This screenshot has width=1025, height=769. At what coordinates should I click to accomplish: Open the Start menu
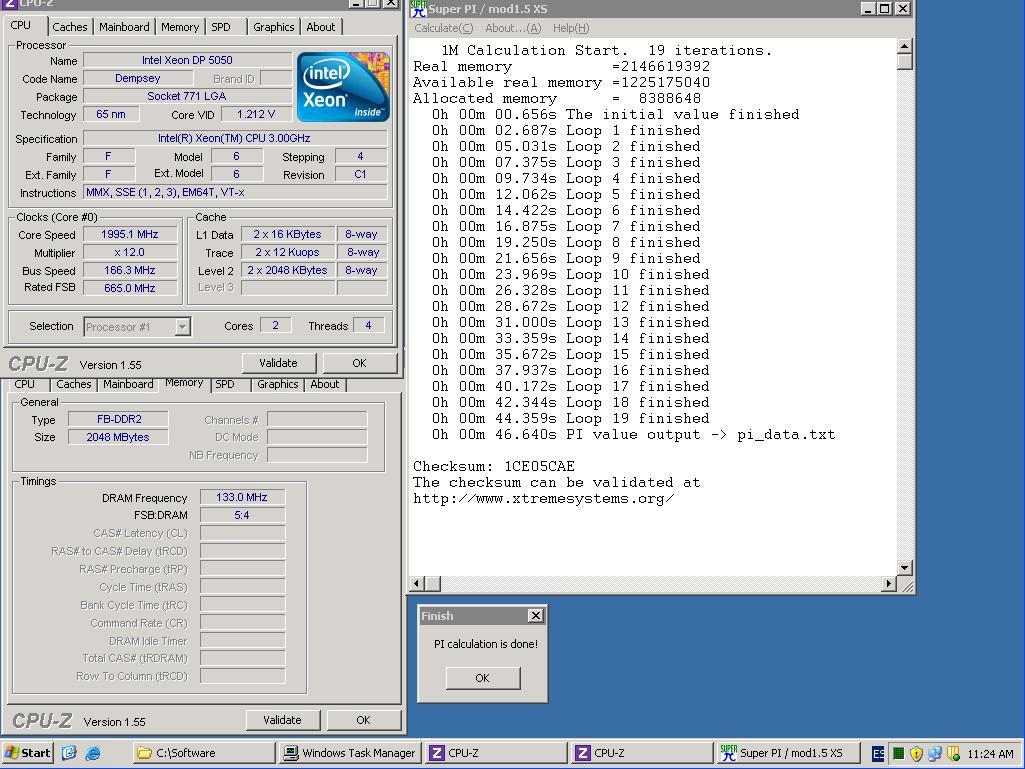pyautogui.click(x=27, y=753)
